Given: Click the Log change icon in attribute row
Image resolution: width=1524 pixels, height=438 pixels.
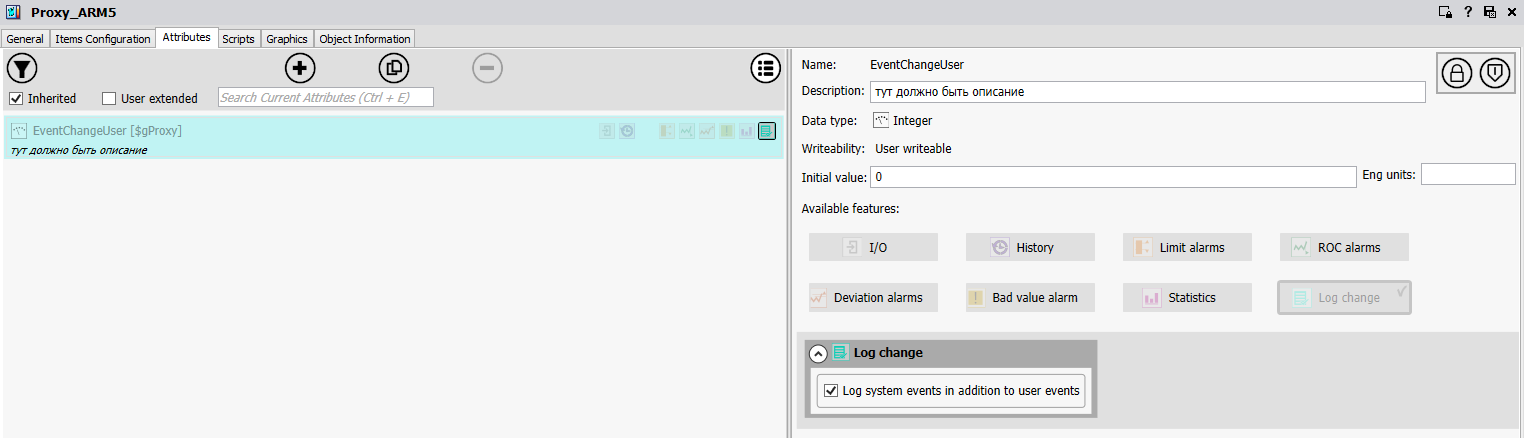Looking at the screenshot, I should 767,131.
